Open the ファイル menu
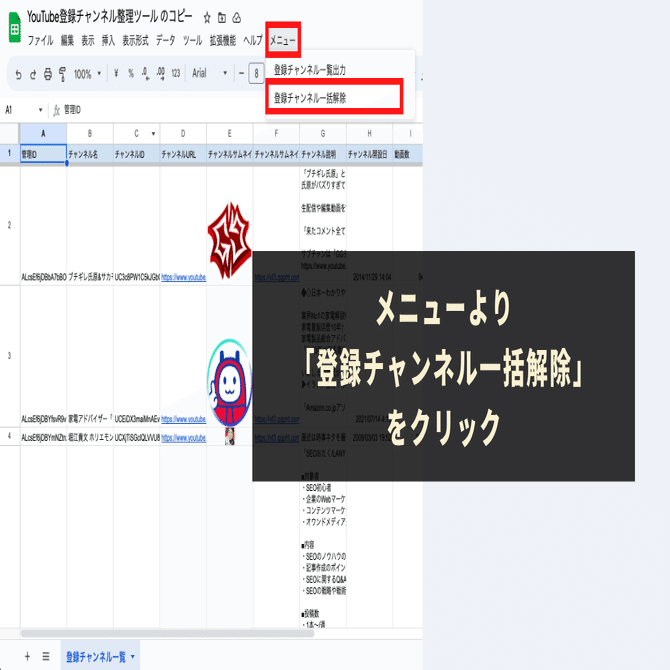 [x=41, y=41]
